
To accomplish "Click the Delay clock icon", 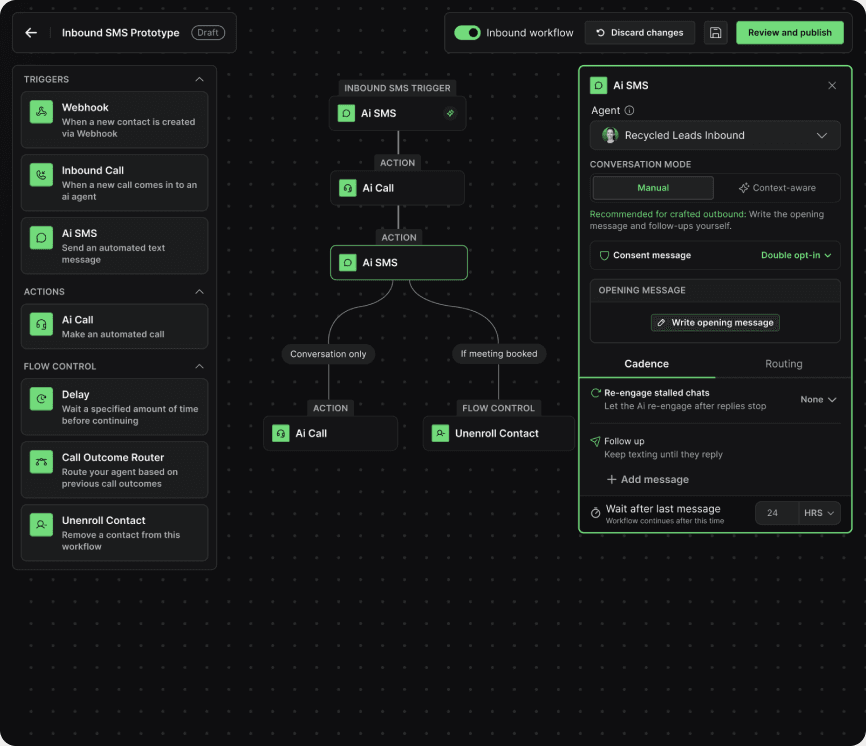I will pyautogui.click(x=41, y=399).
